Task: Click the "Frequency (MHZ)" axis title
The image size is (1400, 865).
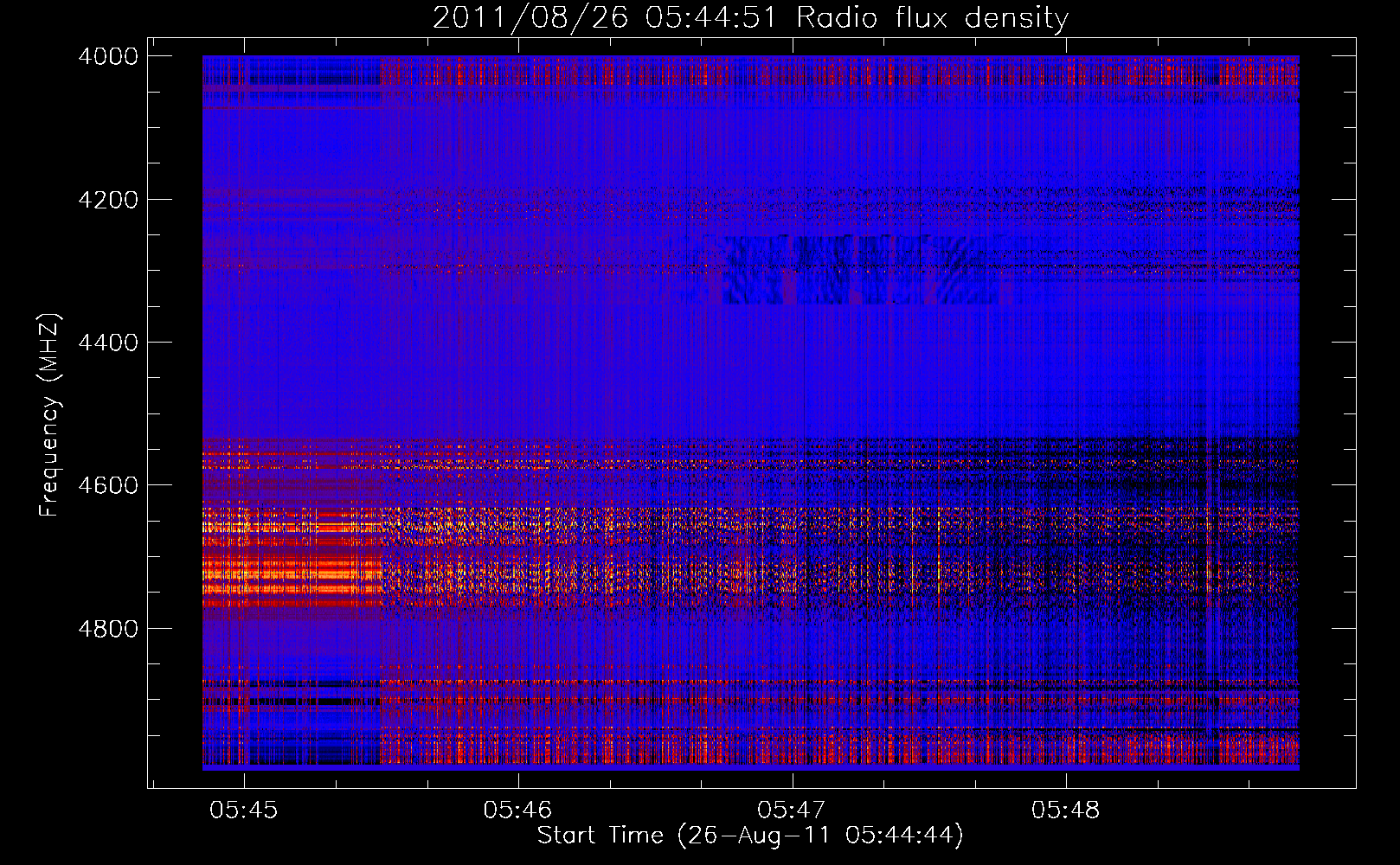Action: (50, 415)
